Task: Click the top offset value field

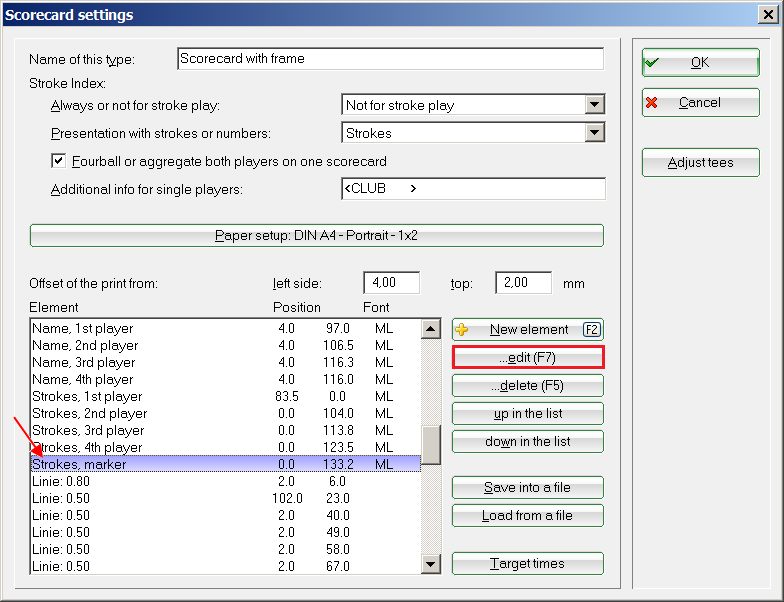Action: pos(523,283)
